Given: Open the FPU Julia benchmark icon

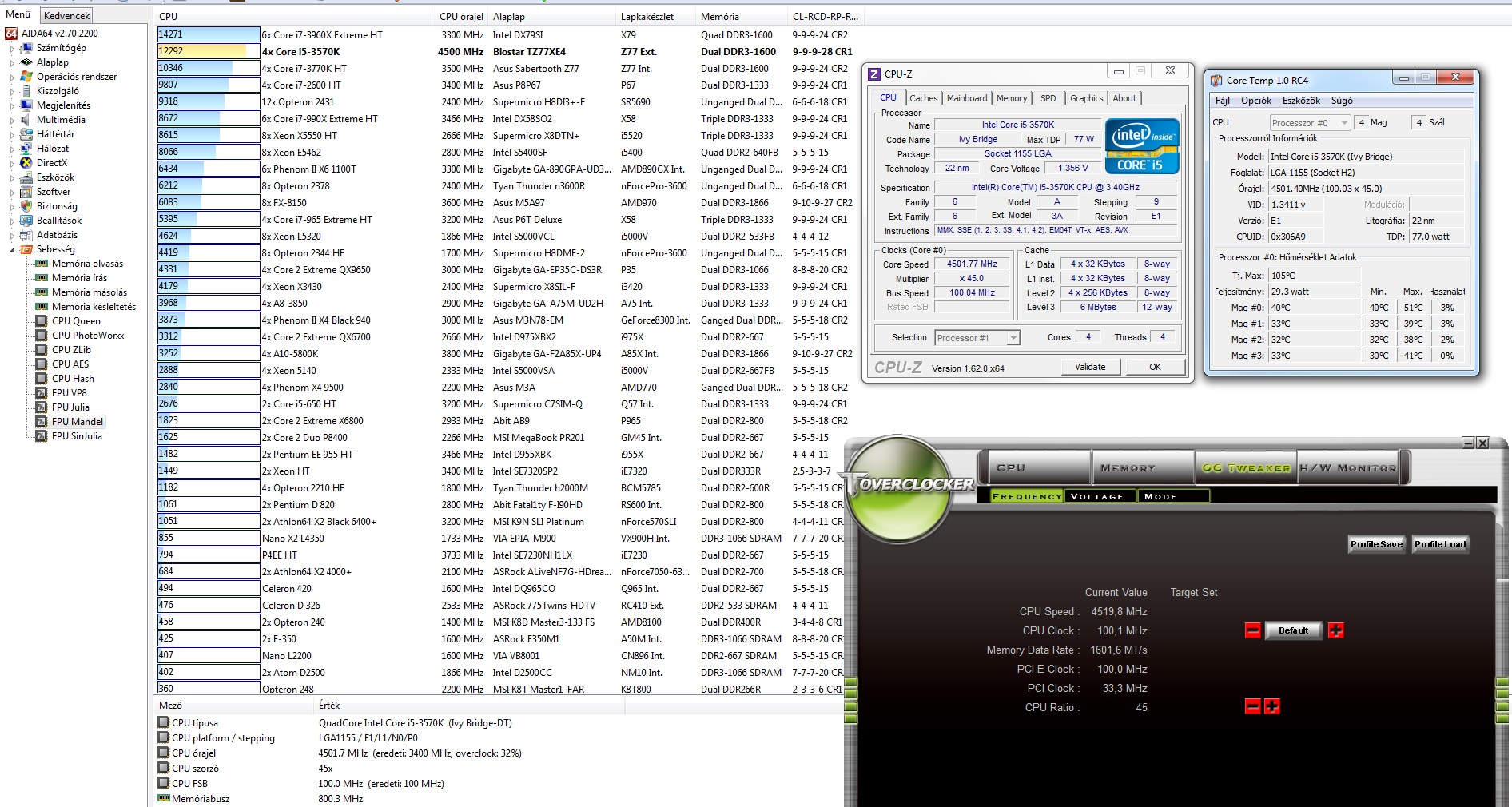Looking at the screenshot, I should [42, 407].
